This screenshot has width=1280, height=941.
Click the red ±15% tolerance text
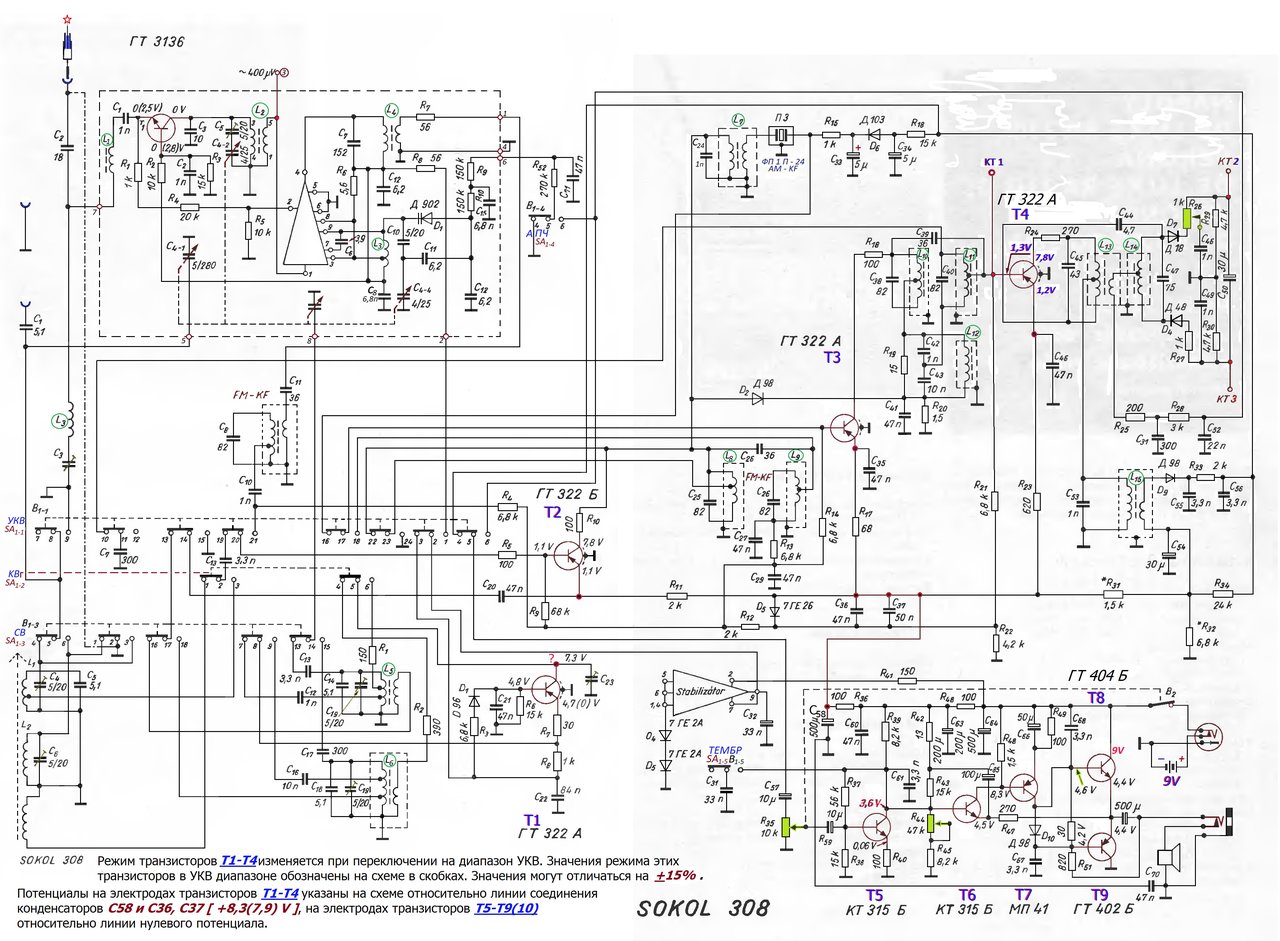pyautogui.click(x=676, y=876)
